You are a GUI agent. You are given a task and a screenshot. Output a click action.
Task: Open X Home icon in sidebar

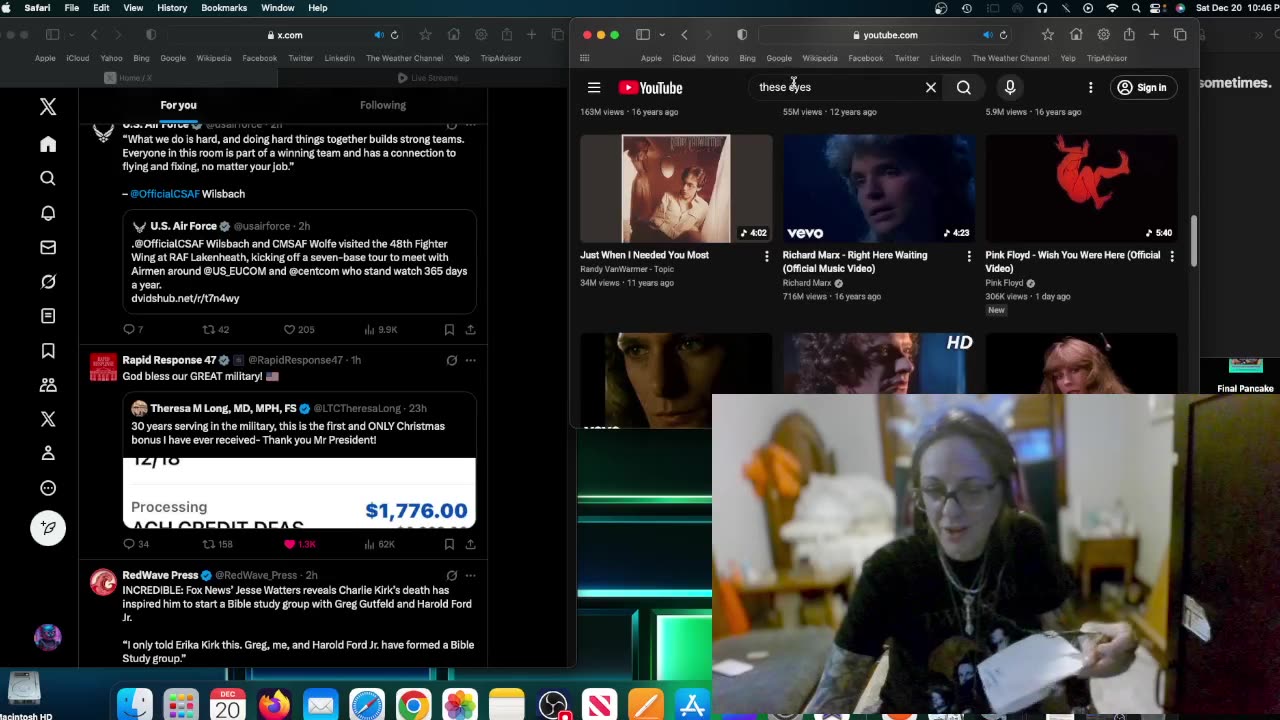tap(48, 144)
